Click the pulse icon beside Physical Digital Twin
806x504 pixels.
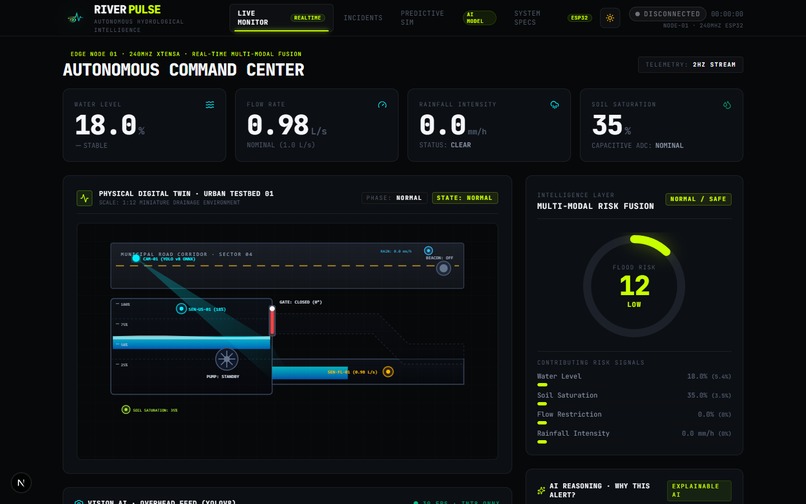coord(84,198)
